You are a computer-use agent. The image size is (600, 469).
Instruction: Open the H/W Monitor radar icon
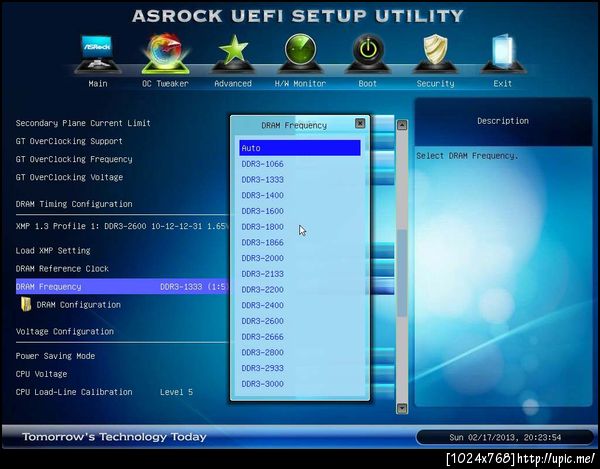coord(300,53)
